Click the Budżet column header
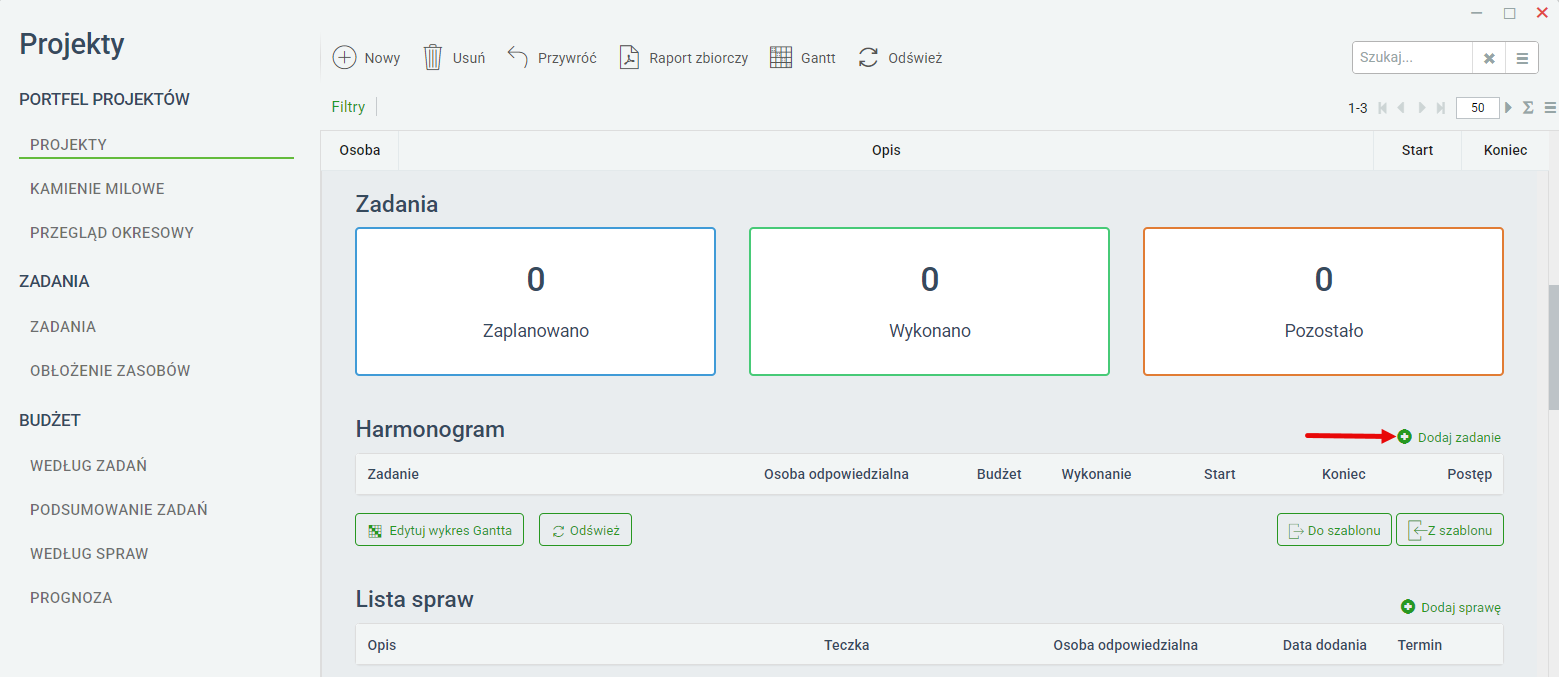 (x=999, y=474)
